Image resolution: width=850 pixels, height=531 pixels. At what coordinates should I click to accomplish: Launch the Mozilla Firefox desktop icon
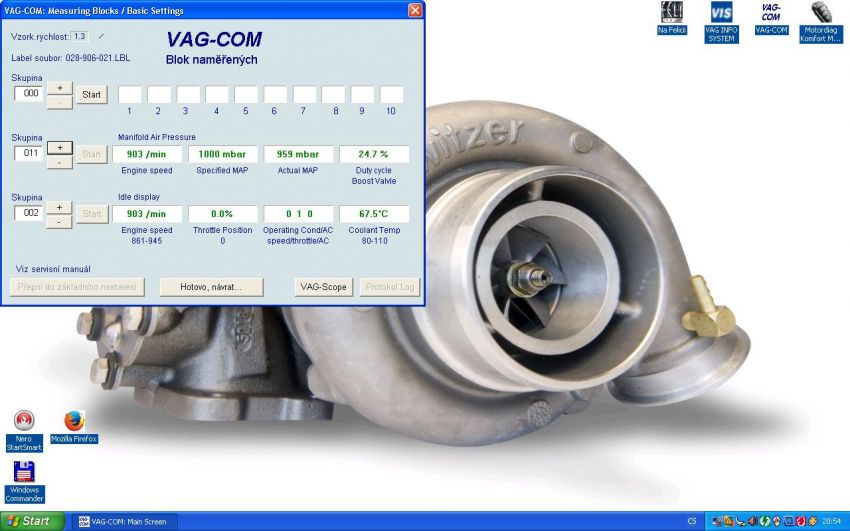click(x=74, y=427)
